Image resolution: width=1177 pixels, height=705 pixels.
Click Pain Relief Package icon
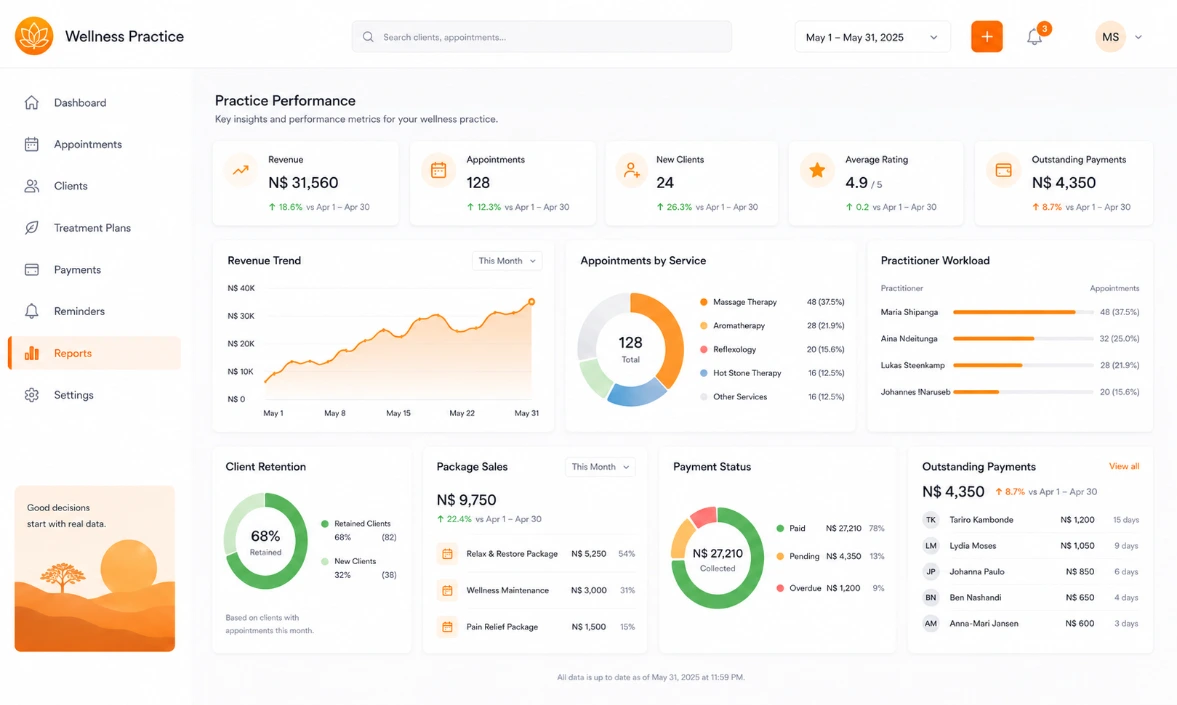447,627
